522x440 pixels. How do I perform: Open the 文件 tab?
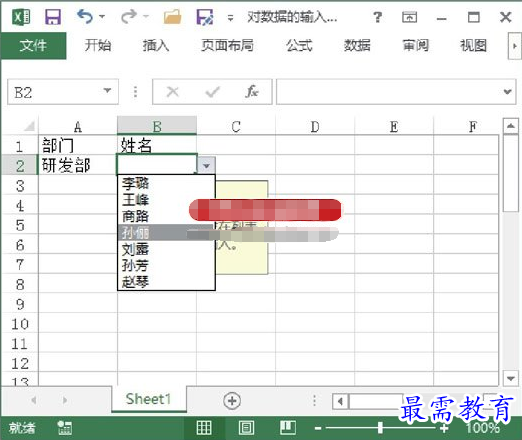pos(33,46)
